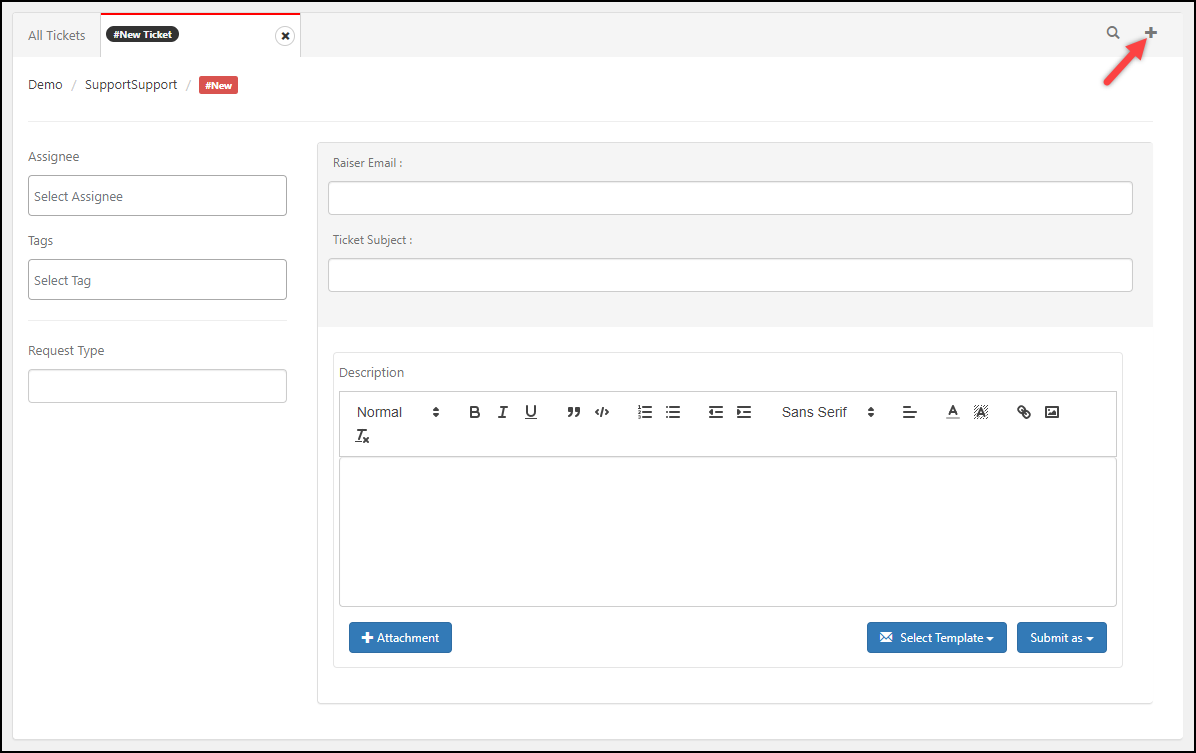This screenshot has width=1196, height=753.
Task: Open the text color picker
Action: point(953,412)
